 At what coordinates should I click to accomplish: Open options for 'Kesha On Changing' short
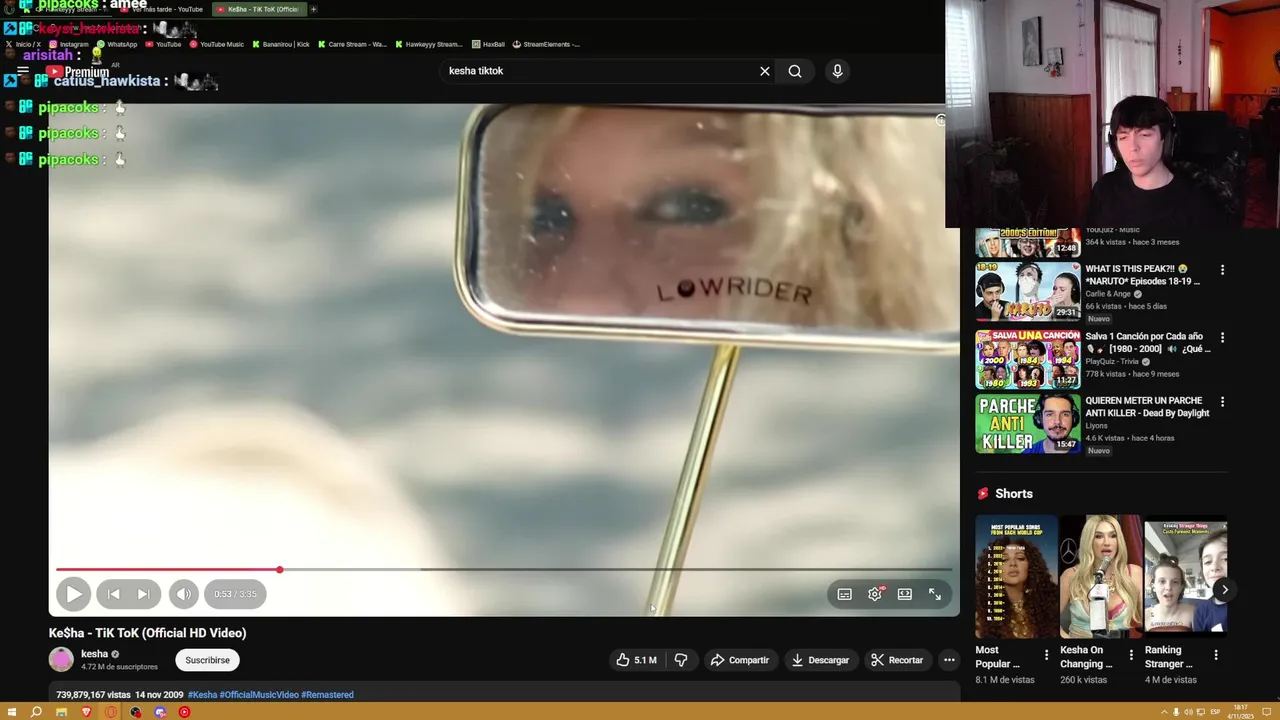tap(1132, 655)
